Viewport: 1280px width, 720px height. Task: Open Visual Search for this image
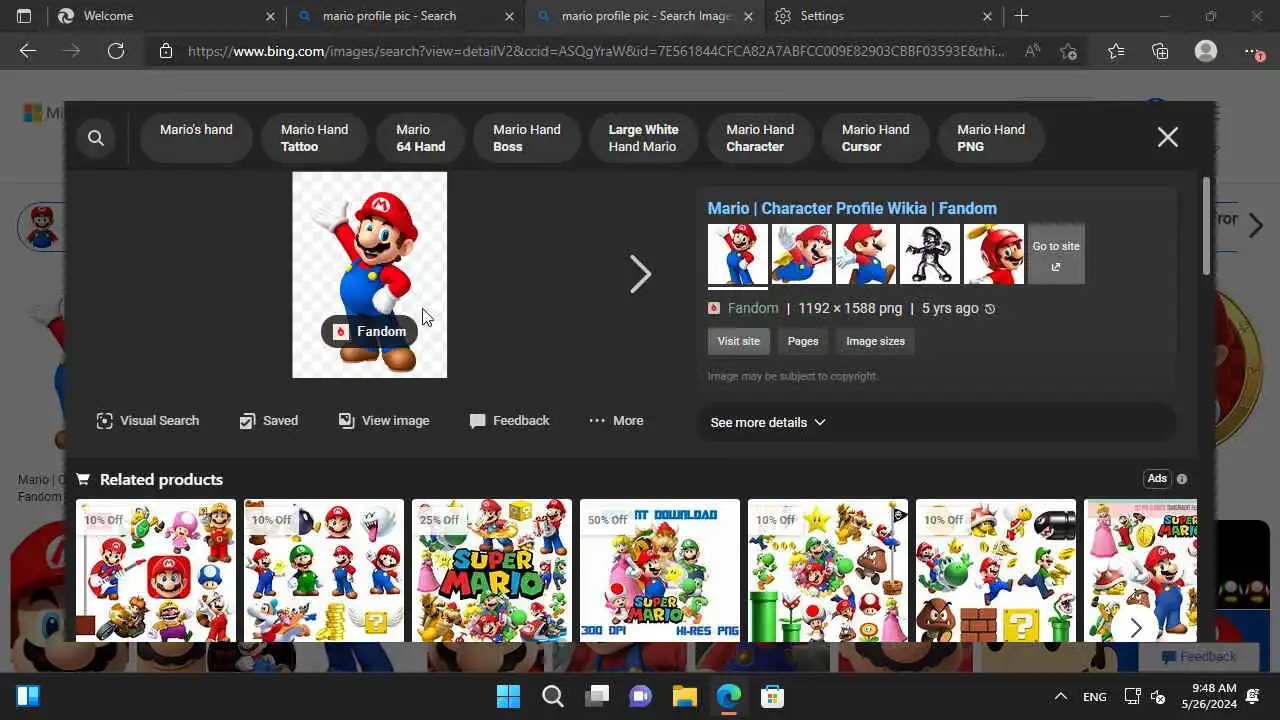pyautogui.click(x=147, y=421)
